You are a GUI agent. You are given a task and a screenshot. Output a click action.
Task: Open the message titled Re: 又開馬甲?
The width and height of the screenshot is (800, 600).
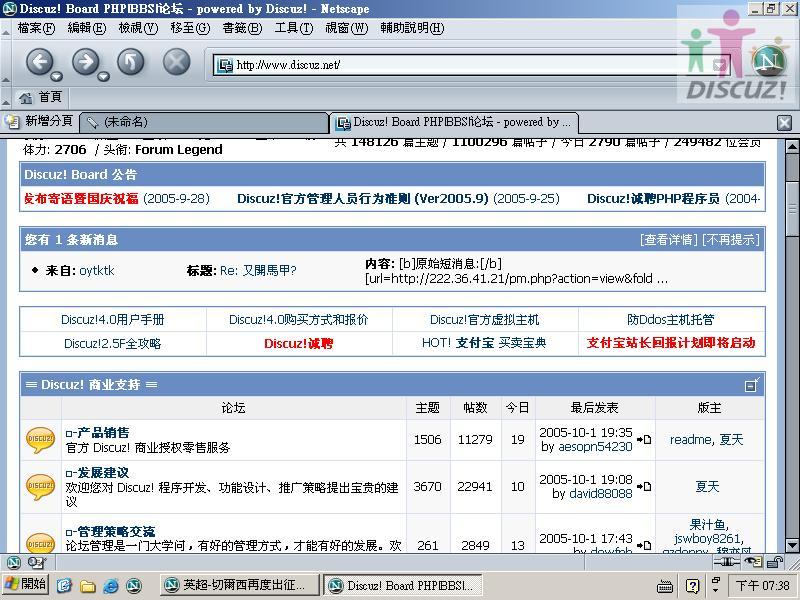(258, 270)
